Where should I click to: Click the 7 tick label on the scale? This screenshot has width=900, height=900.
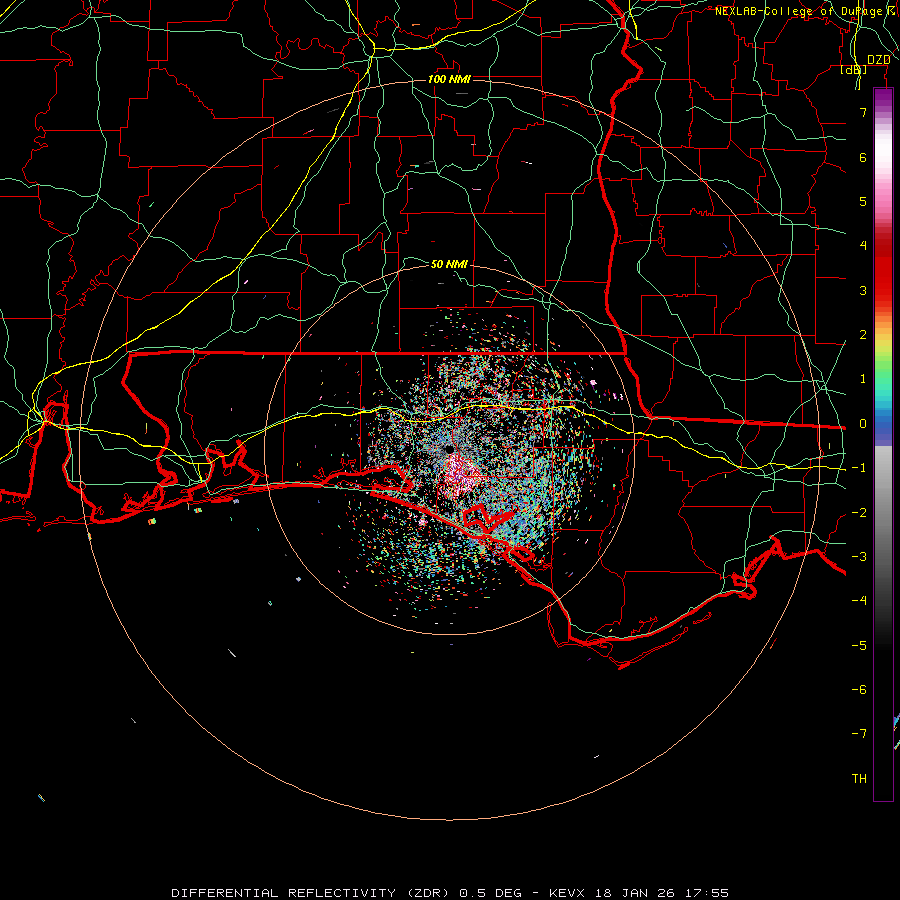click(x=863, y=112)
